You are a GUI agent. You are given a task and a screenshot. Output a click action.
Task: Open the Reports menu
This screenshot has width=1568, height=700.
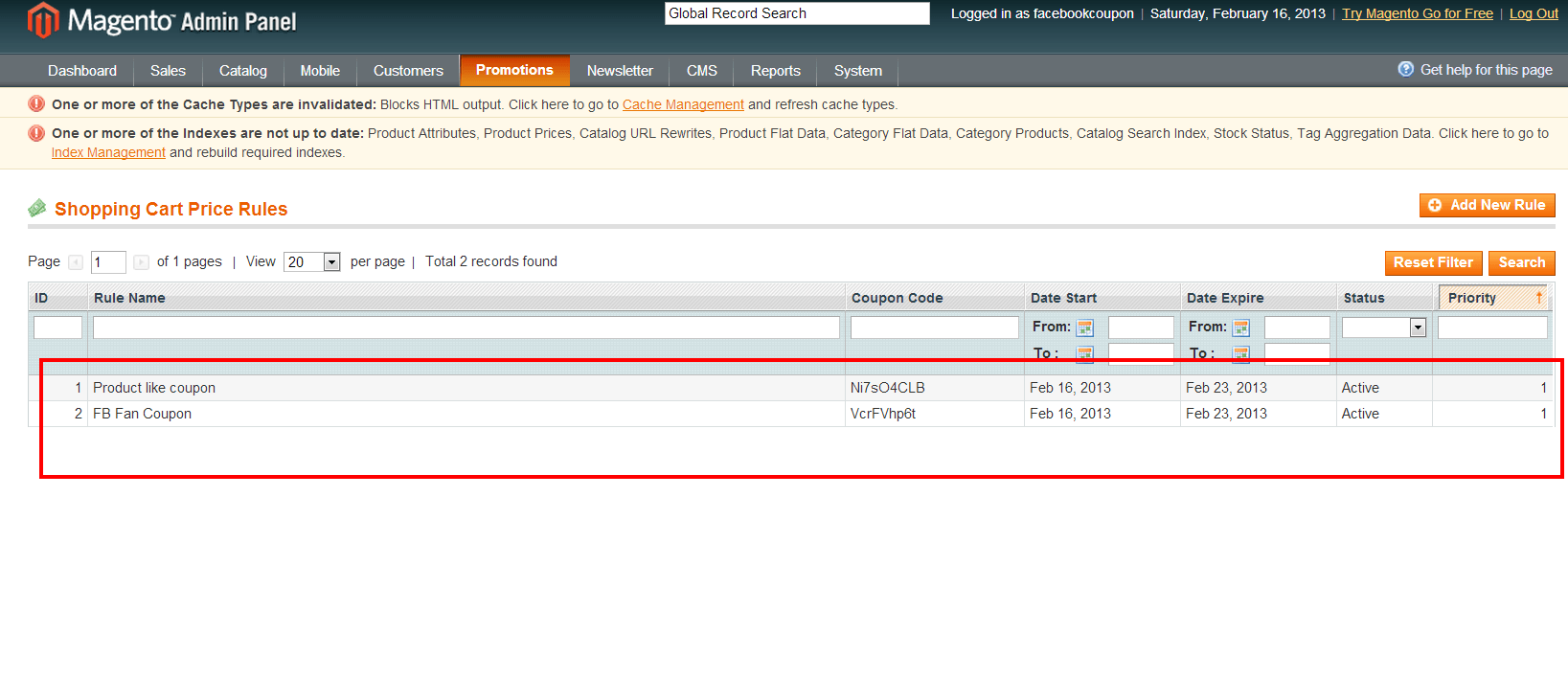coord(776,71)
